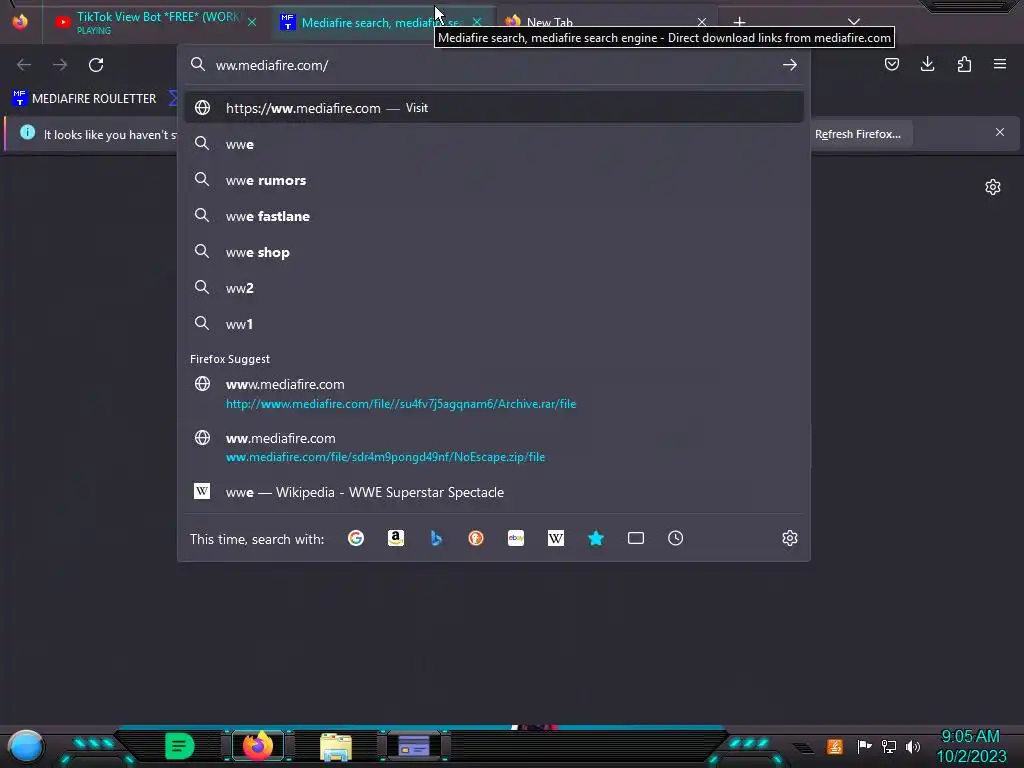Click the Firefox taskbar icon
The image size is (1024, 768).
[258, 745]
